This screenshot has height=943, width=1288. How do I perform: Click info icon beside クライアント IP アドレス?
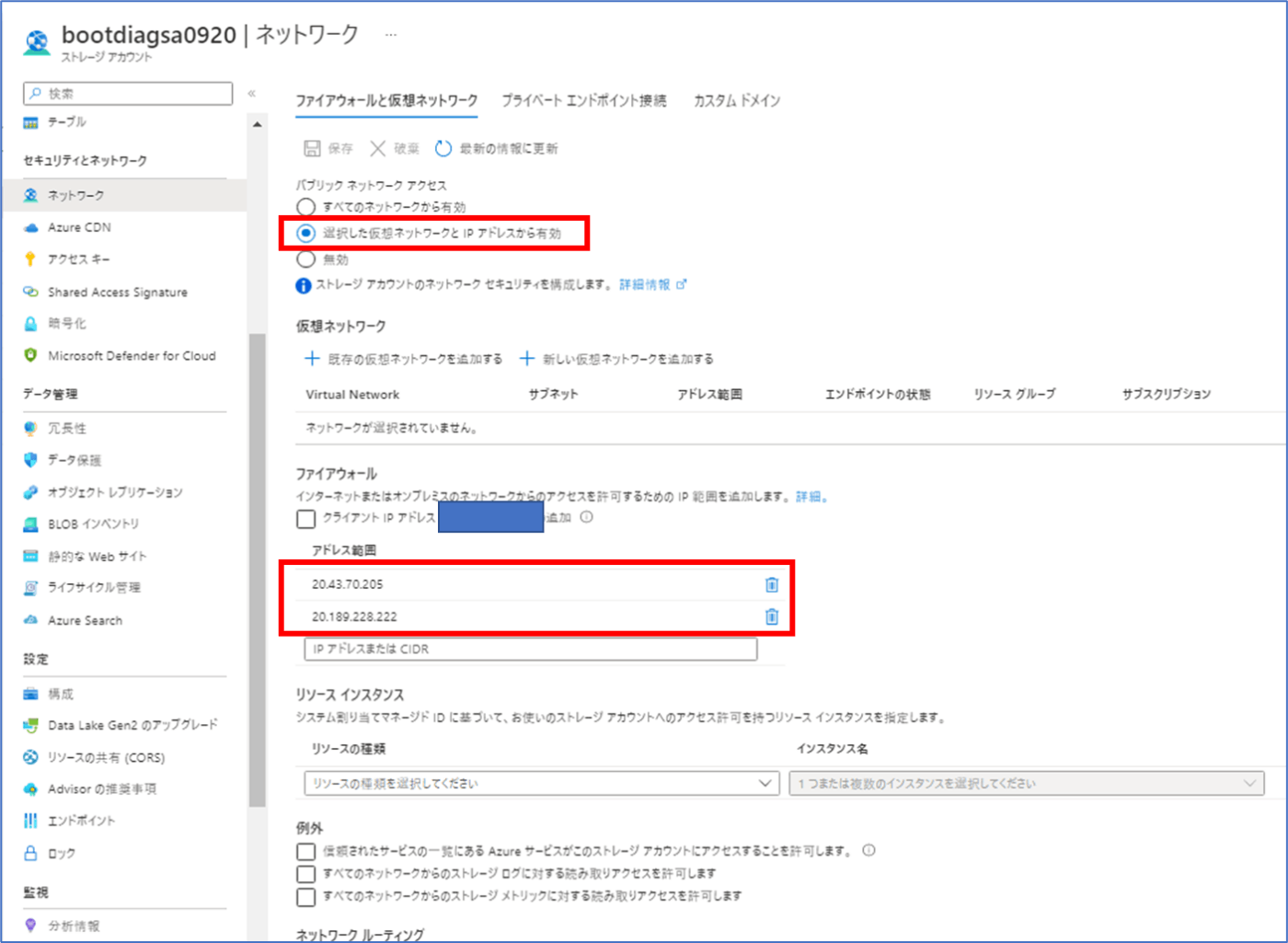point(587,517)
